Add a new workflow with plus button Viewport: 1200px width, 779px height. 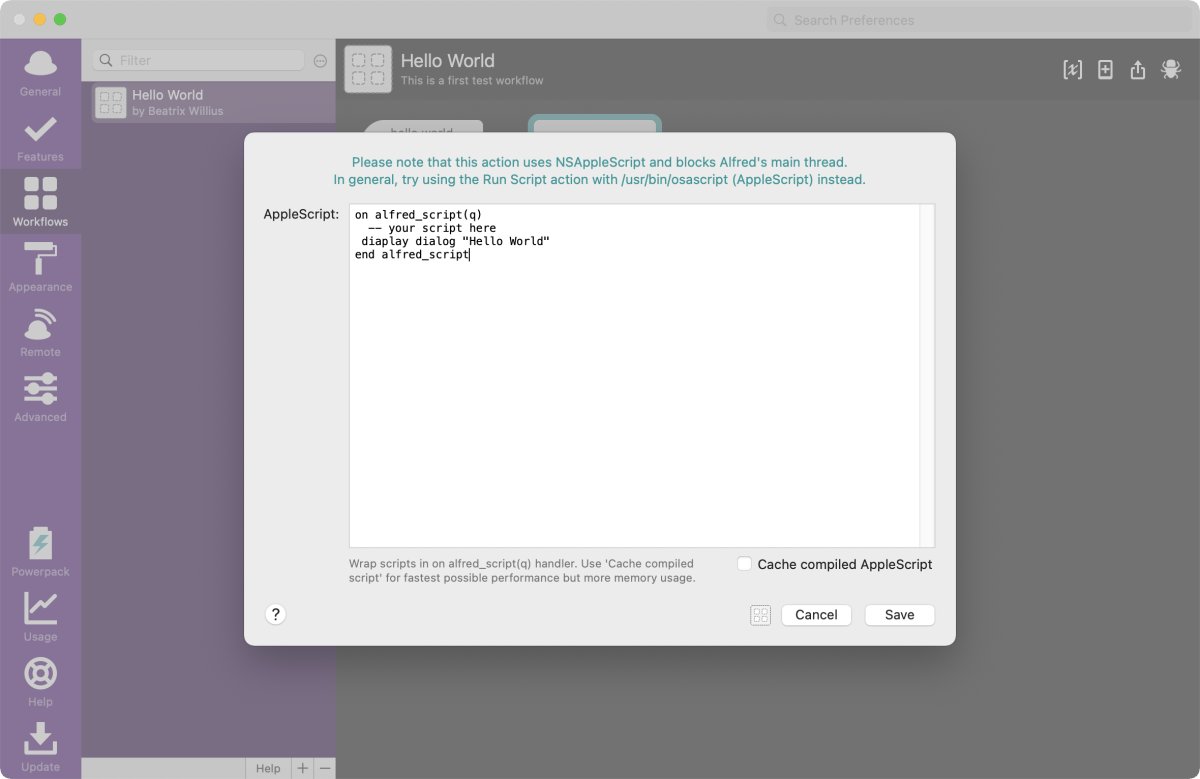[x=302, y=768]
